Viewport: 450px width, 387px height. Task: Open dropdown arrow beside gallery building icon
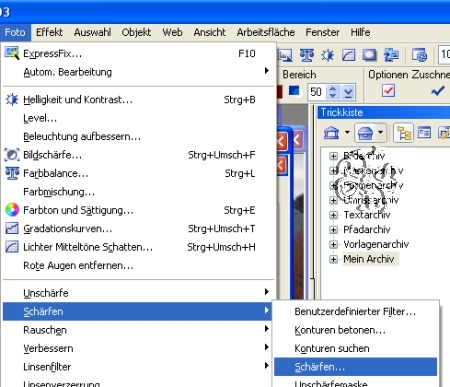pyautogui.click(x=347, y=133)
